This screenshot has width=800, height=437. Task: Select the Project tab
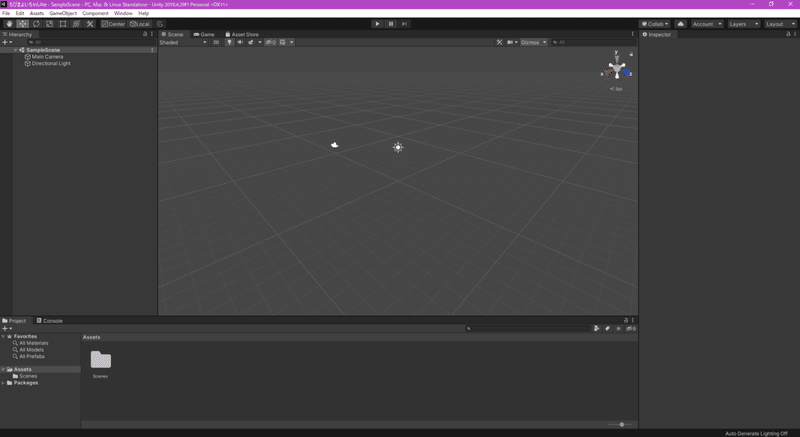14,321
